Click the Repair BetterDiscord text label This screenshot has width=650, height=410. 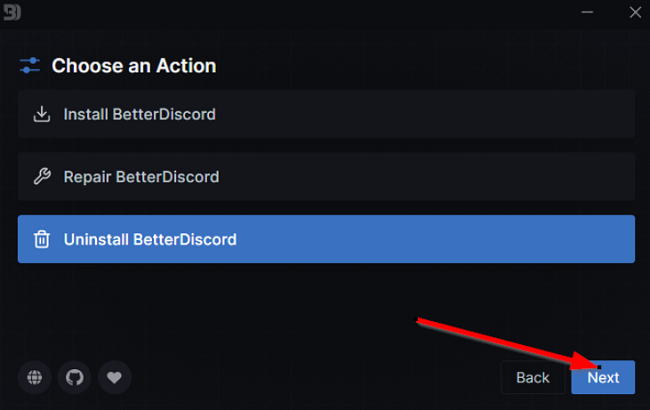pyautogui.click(x=141, y=177)
